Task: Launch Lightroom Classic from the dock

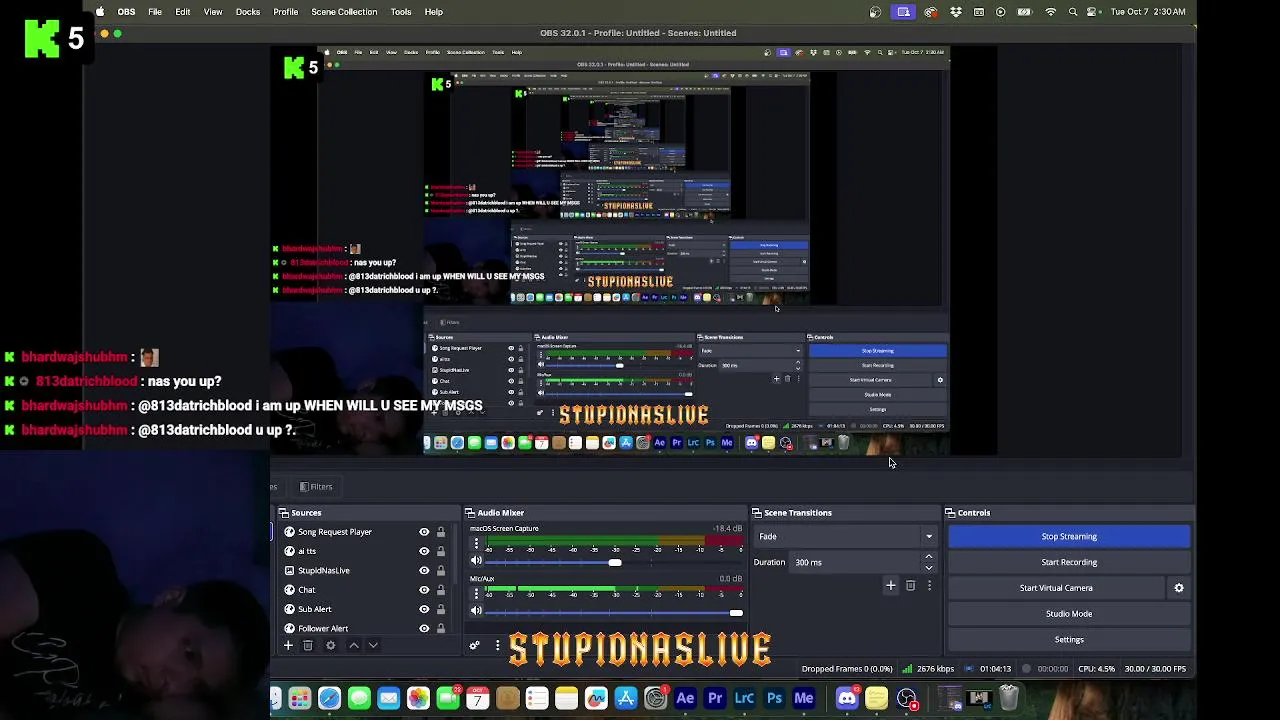Action: coord(744,698)
